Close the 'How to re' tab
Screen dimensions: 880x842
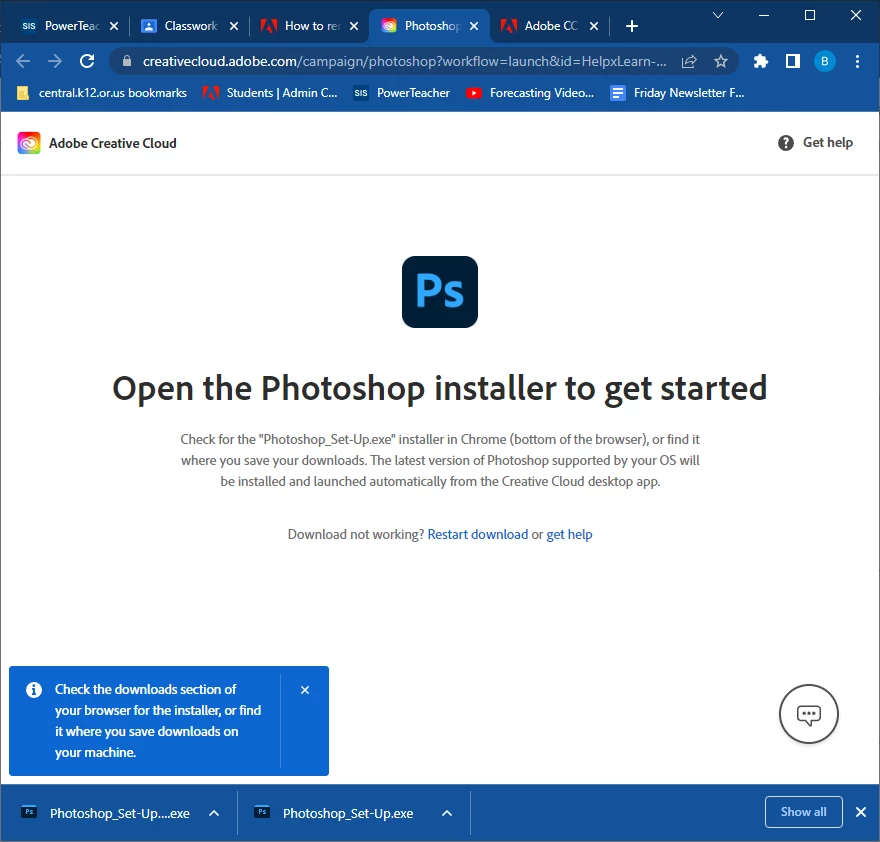click(x=354, y=26)
